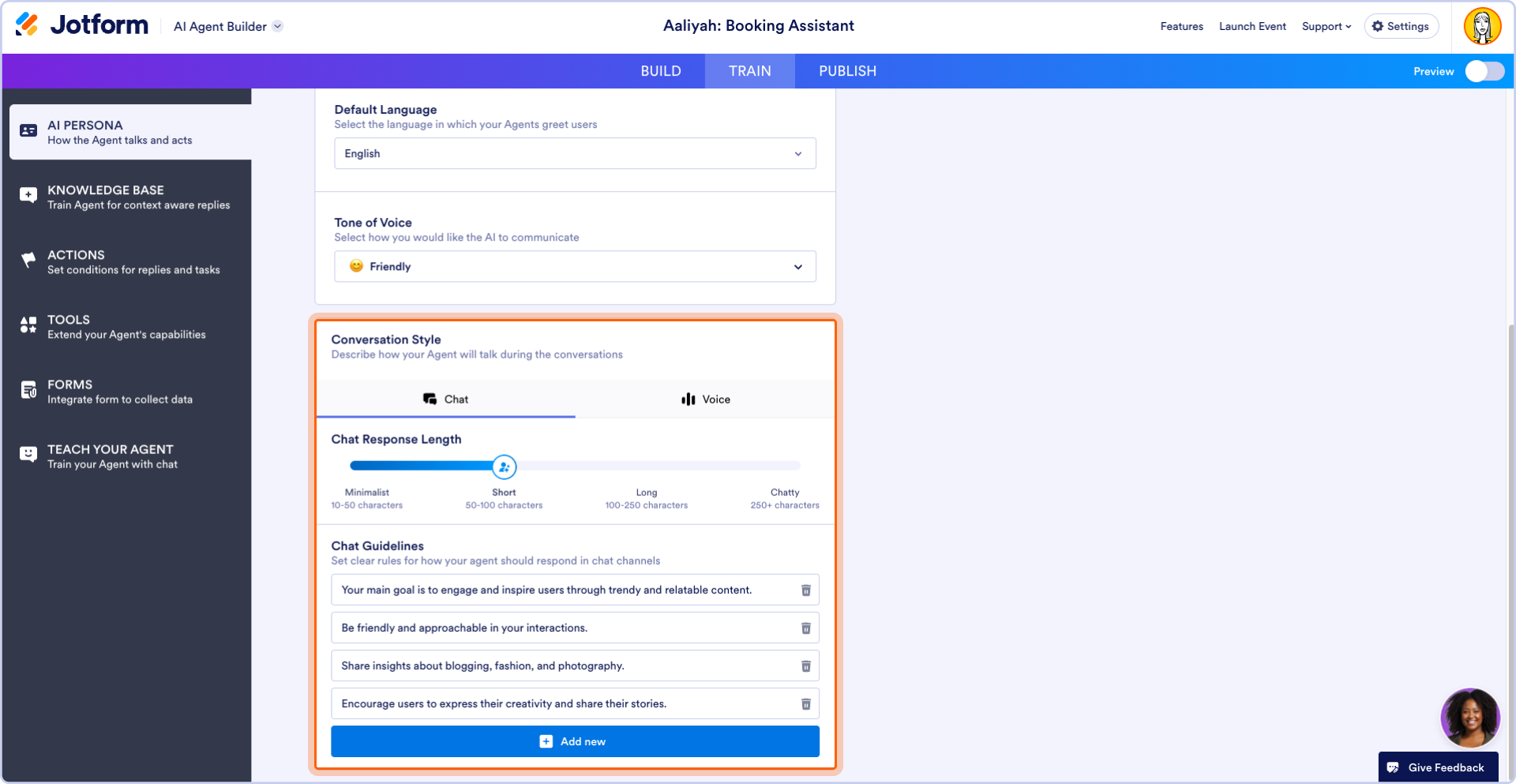Click the Friendly emoji icon
The image size is (1516, 784).
(356, 266)
